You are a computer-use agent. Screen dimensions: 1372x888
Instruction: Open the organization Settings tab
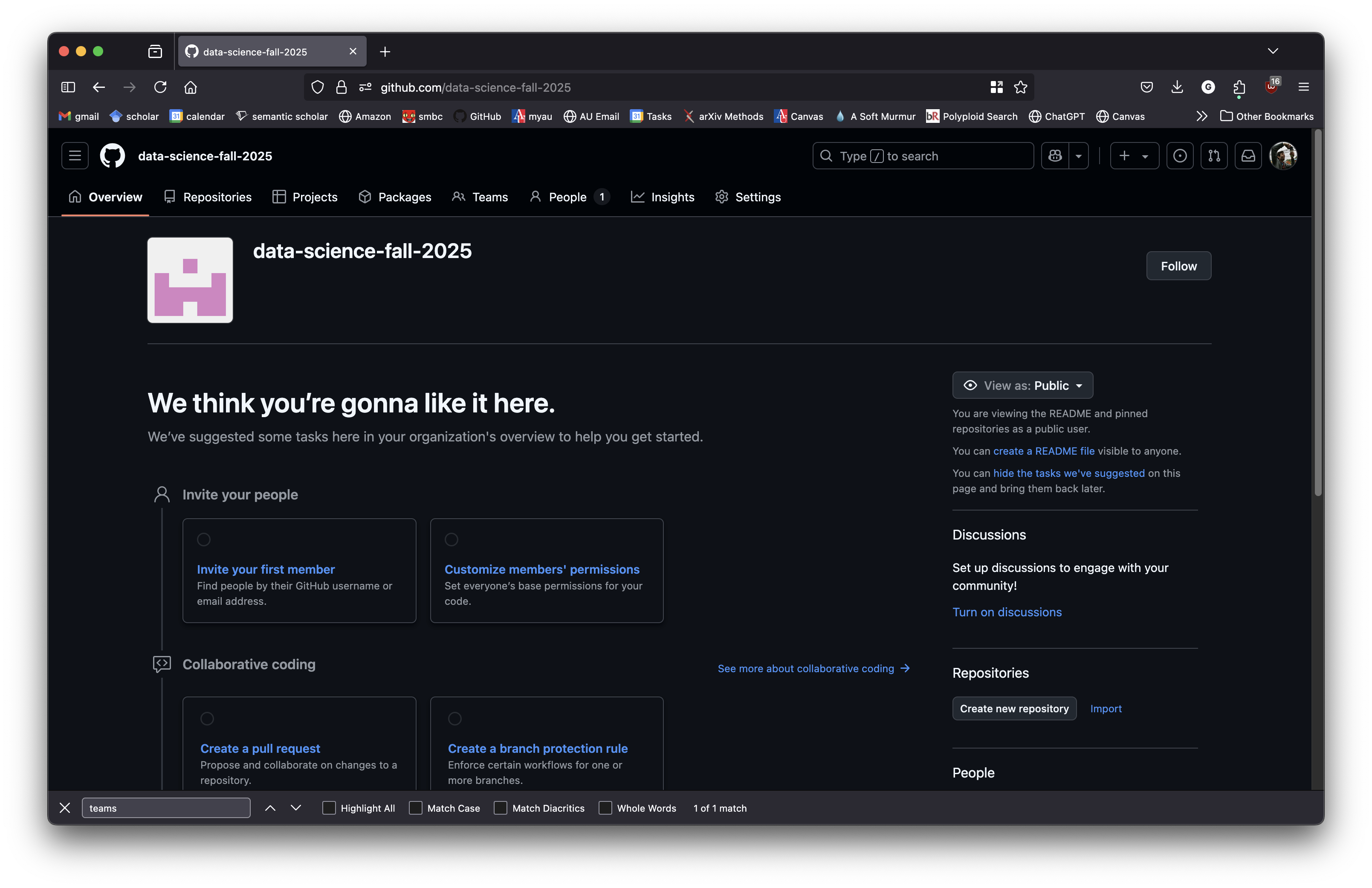tap(748, 197)
